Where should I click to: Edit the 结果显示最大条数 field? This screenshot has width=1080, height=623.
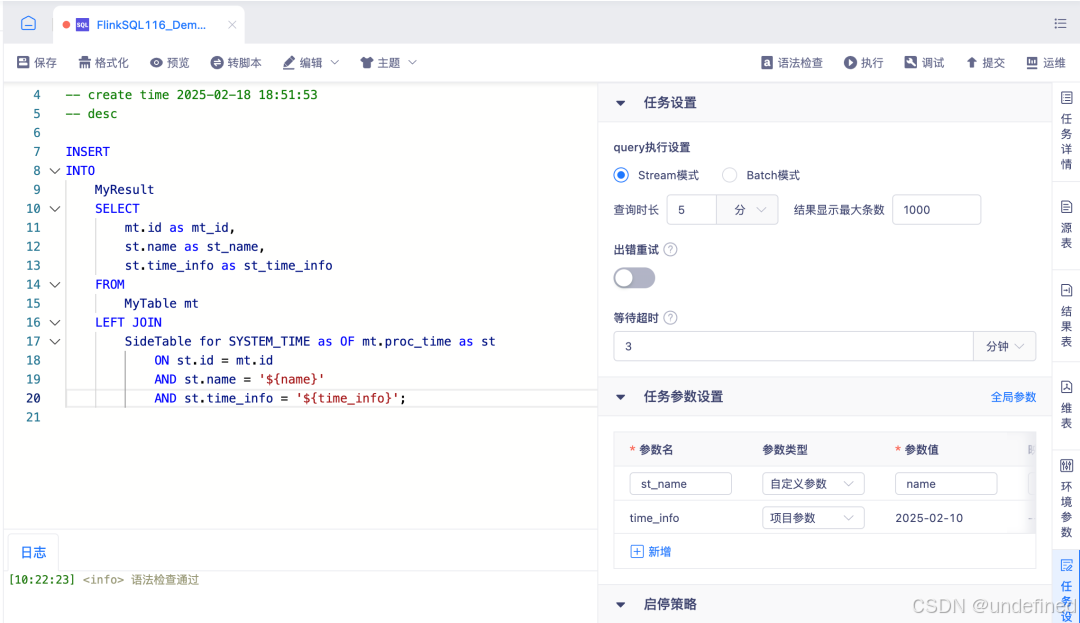click(x=936, y=210)
